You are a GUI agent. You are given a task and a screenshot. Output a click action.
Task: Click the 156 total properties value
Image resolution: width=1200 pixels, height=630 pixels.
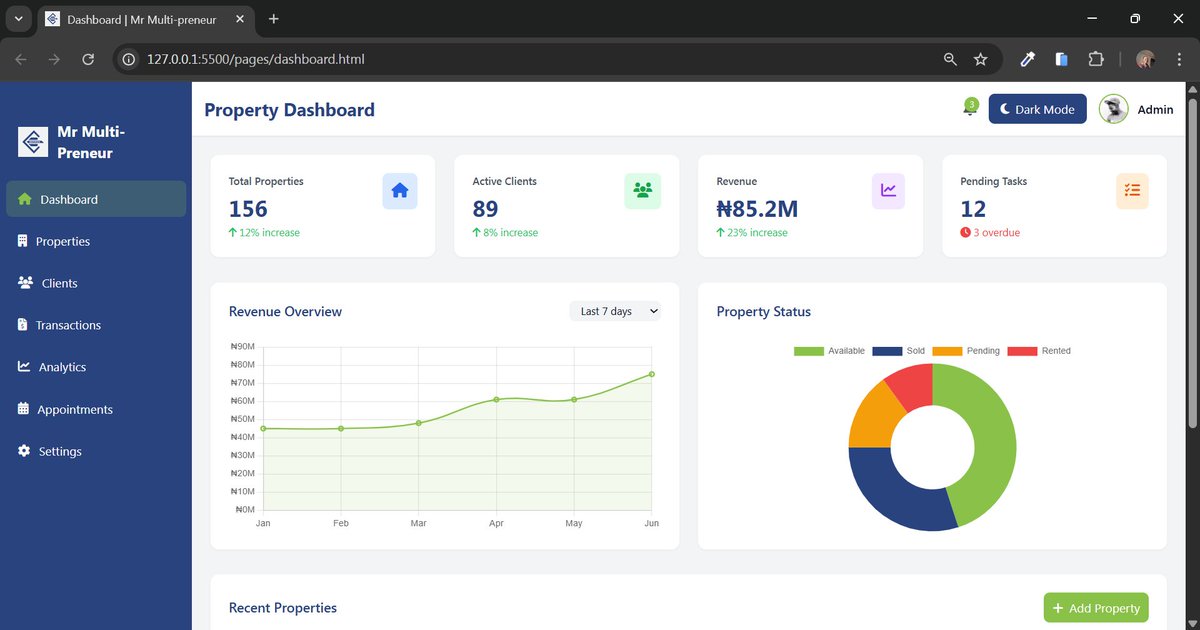(248, 208)
